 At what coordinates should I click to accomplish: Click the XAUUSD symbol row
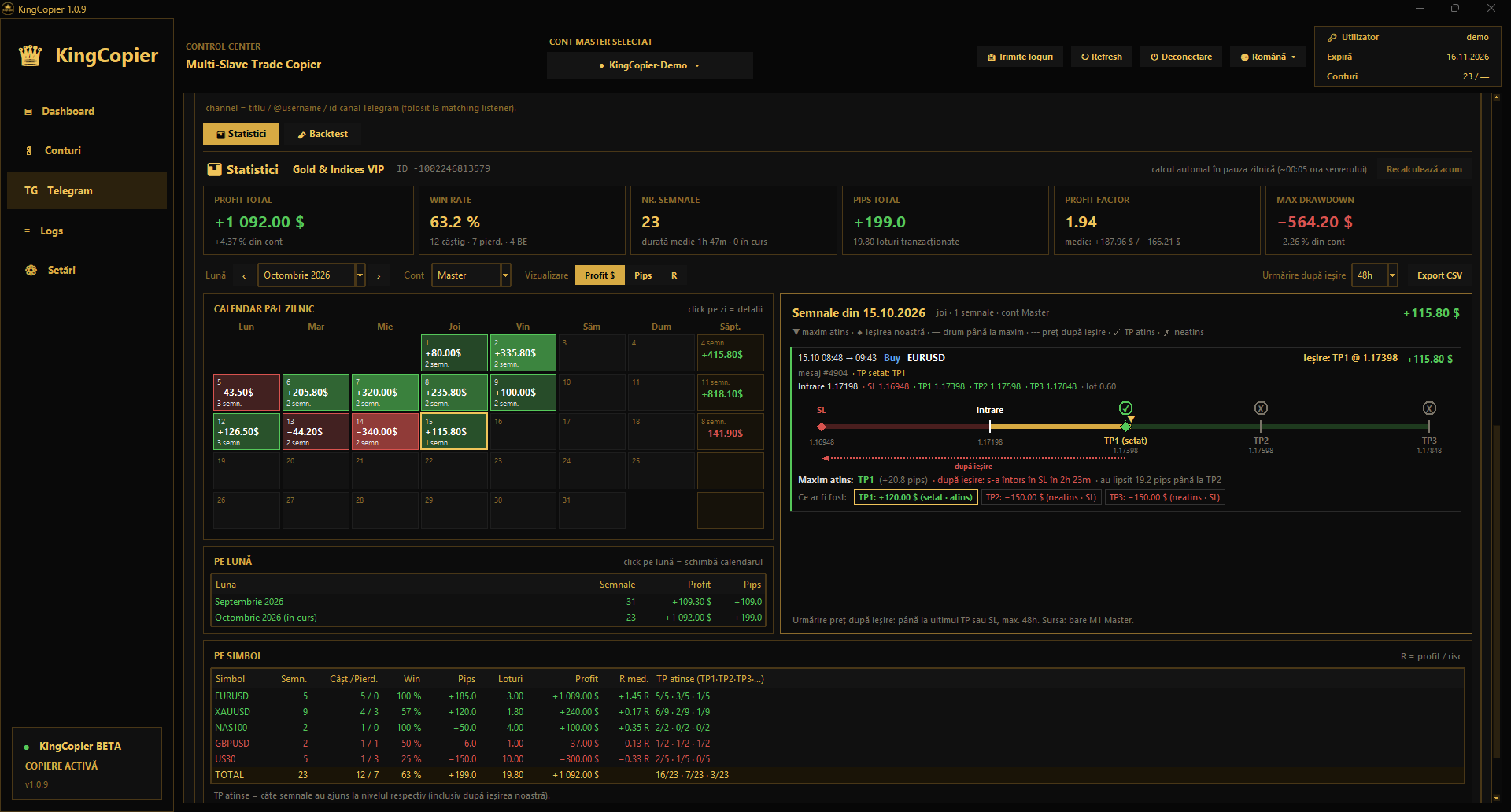pyautogui.click(x=837, y=712)
